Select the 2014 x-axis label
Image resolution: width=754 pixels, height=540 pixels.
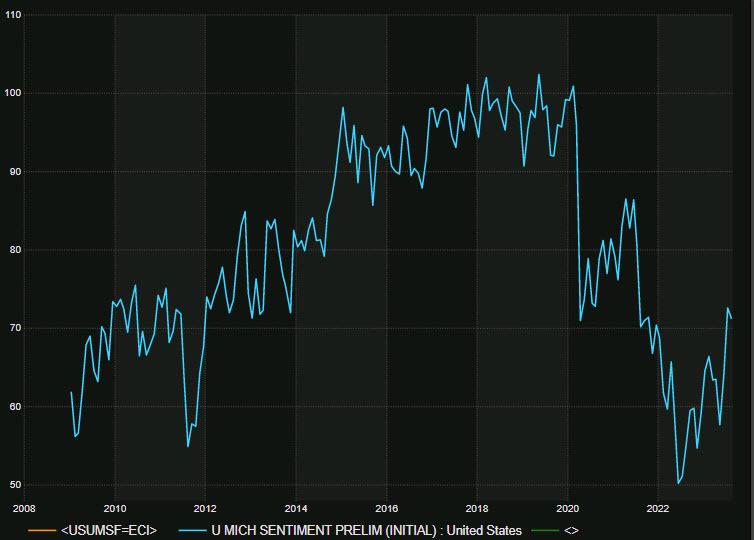point(296,509)
